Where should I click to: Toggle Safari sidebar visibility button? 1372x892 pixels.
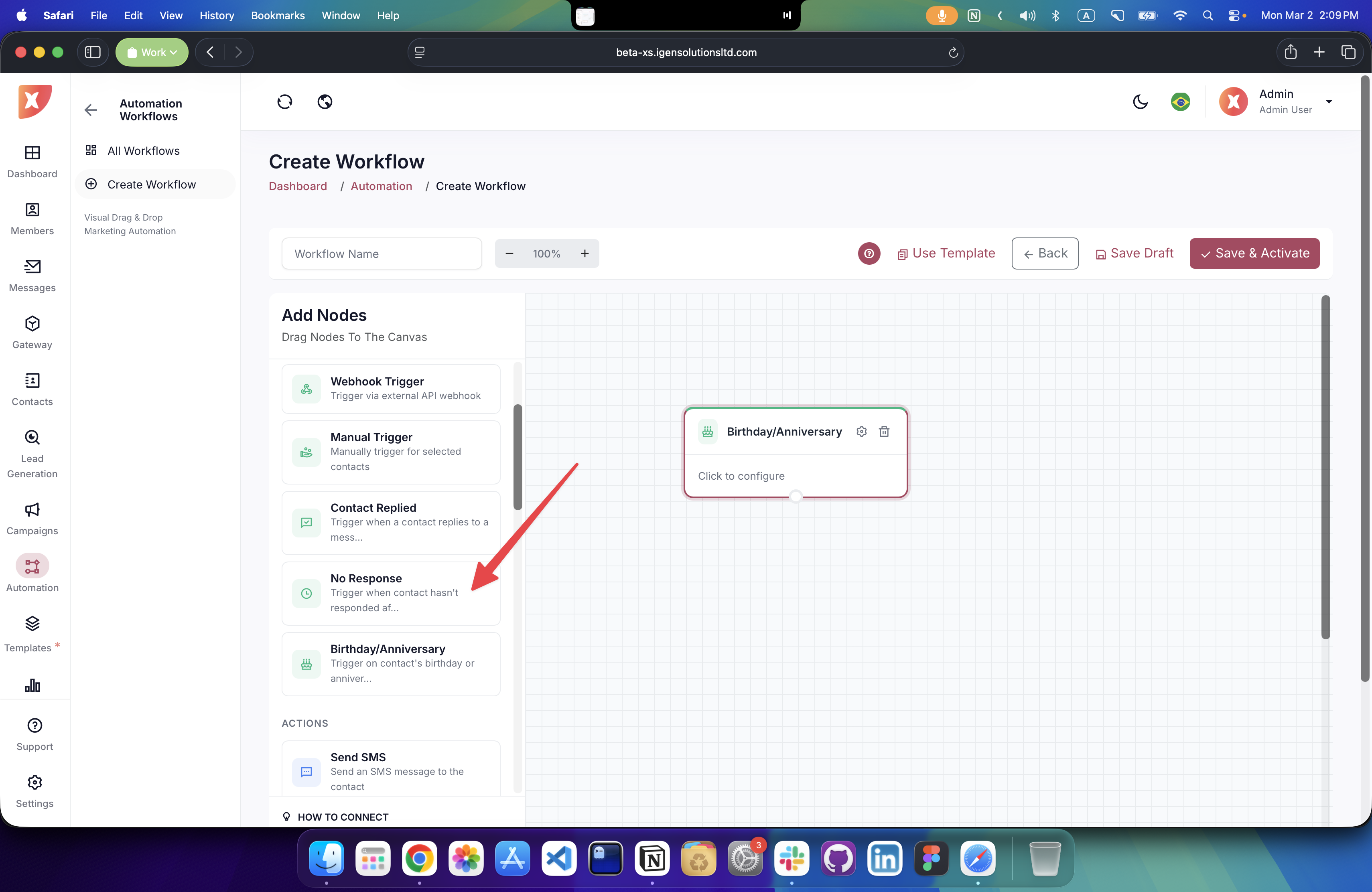[93, 53]
